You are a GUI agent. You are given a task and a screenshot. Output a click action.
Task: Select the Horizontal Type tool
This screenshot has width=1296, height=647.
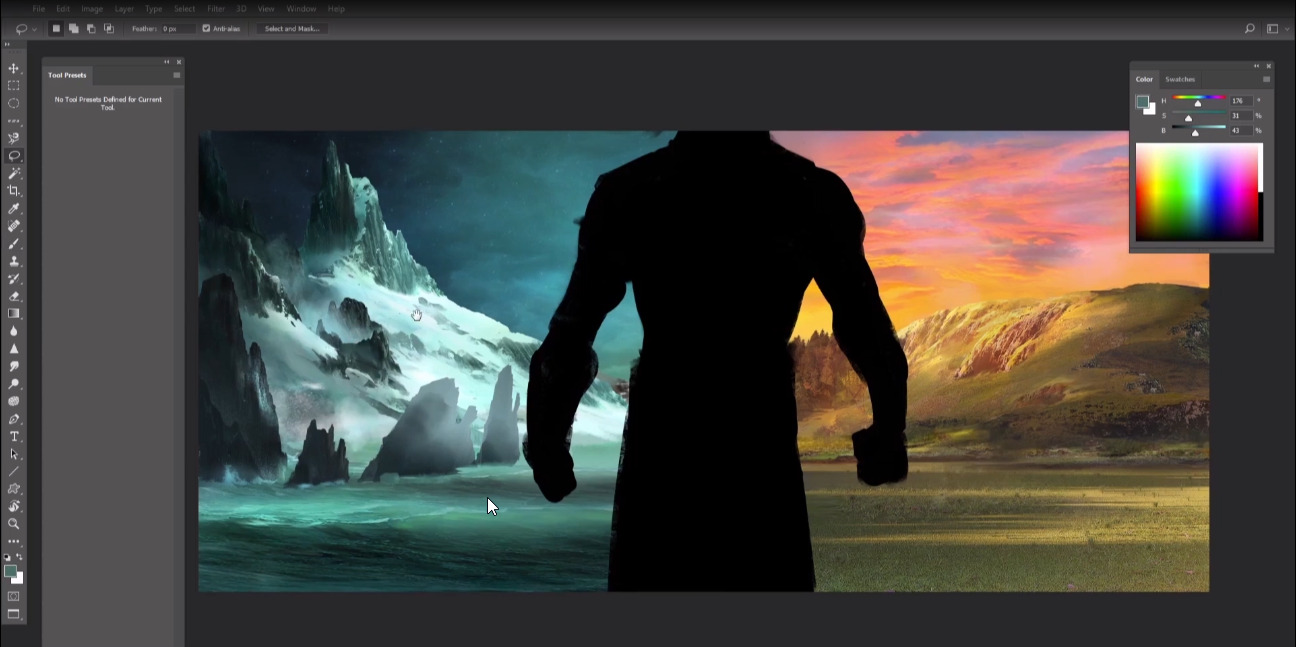point(14,437)
